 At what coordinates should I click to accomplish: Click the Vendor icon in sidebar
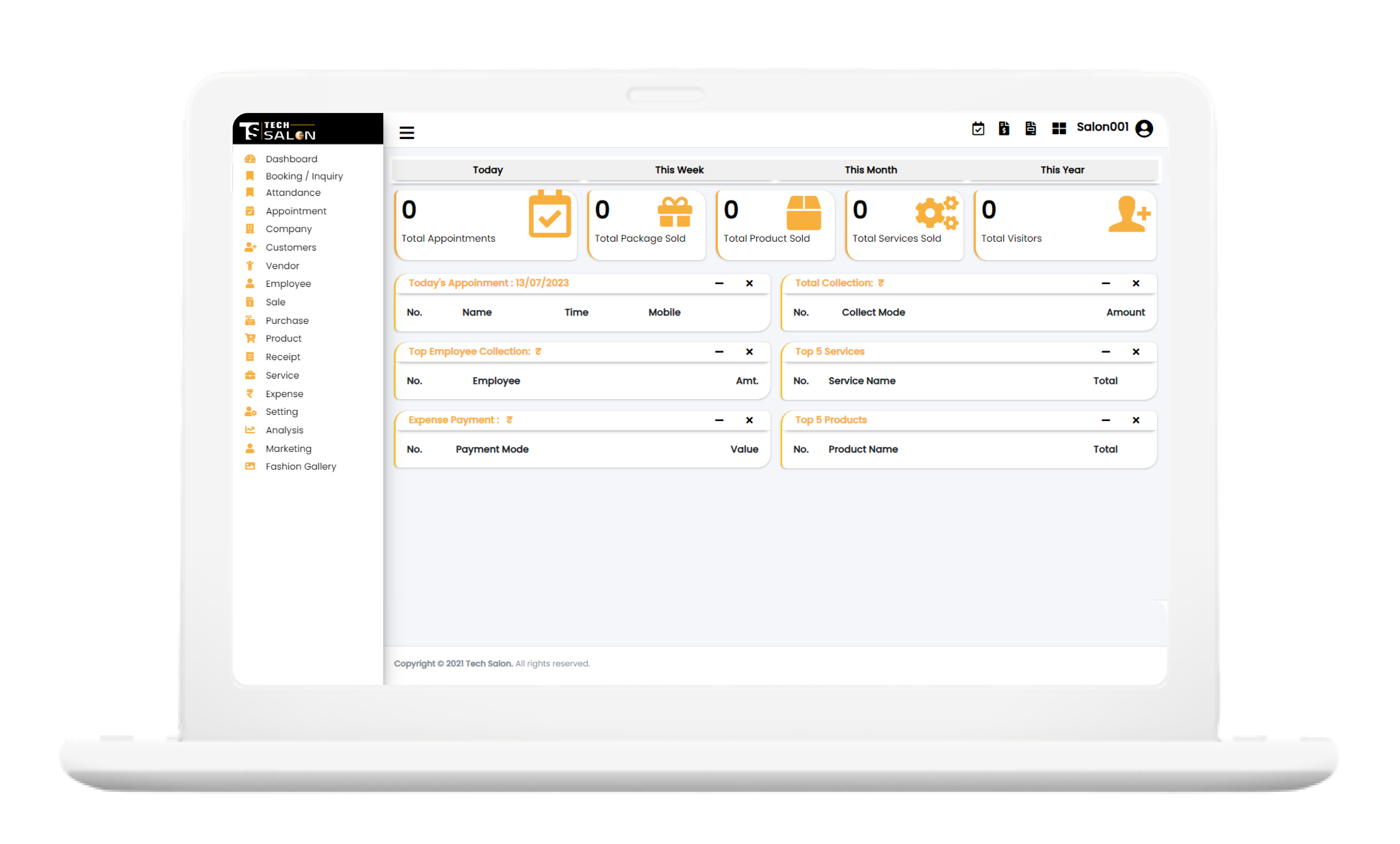pos(250,265)
